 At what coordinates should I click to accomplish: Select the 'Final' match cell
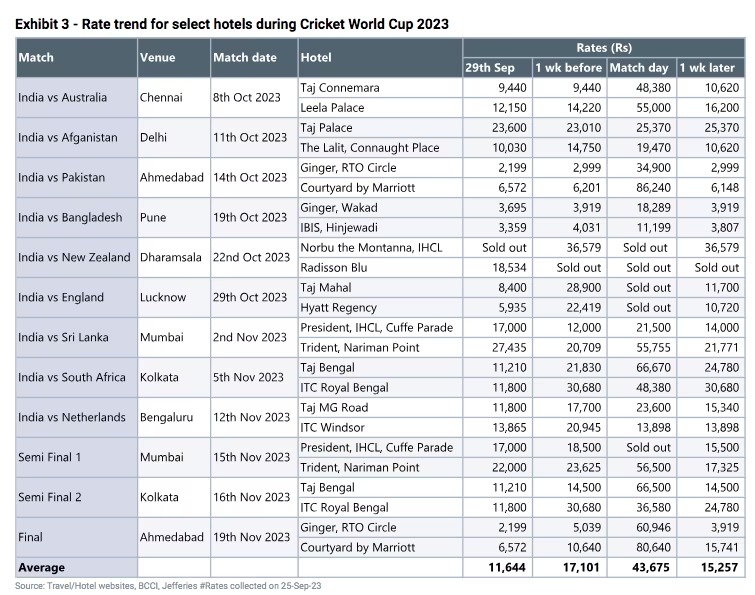(77, 537)
